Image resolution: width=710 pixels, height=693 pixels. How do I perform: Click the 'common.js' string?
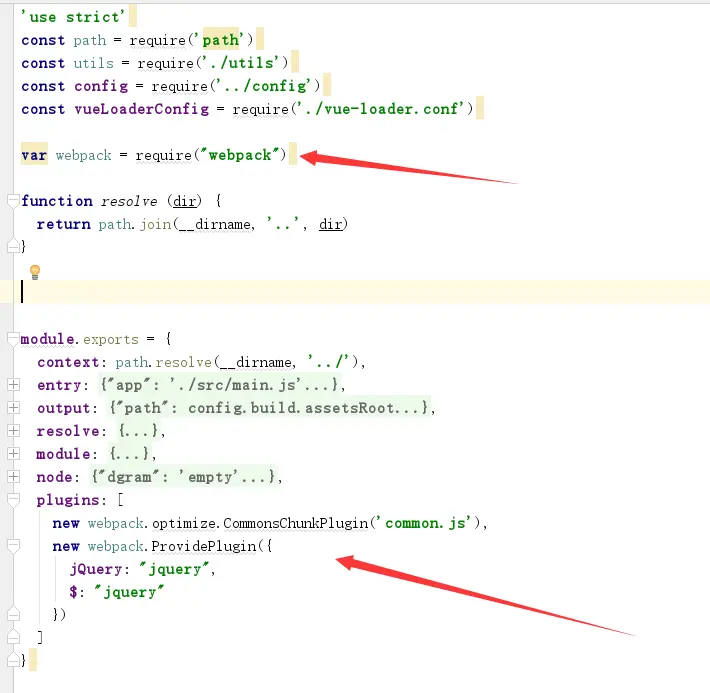point(425,523)
